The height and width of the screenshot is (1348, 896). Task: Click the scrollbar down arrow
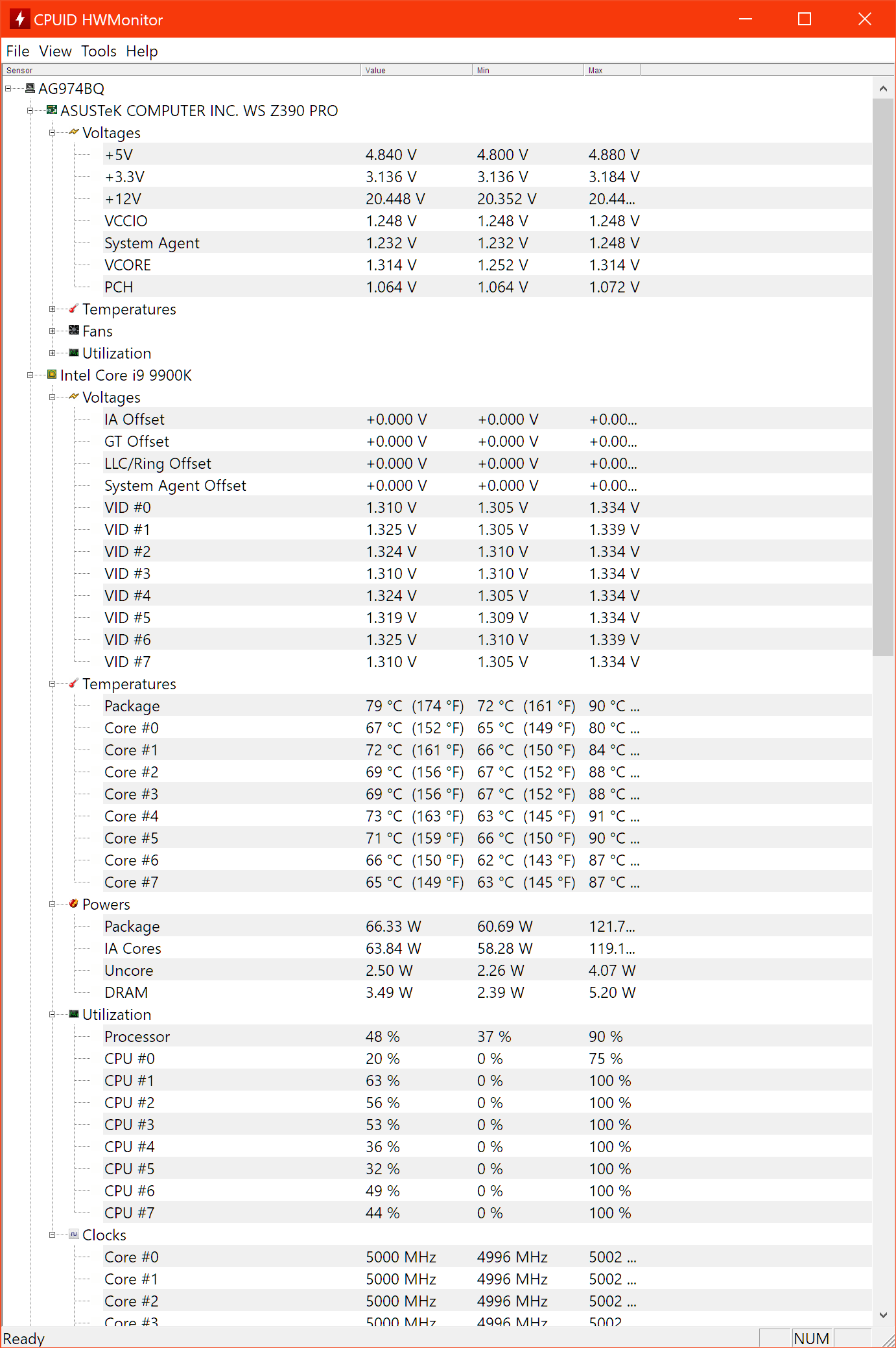(883, 1315)
